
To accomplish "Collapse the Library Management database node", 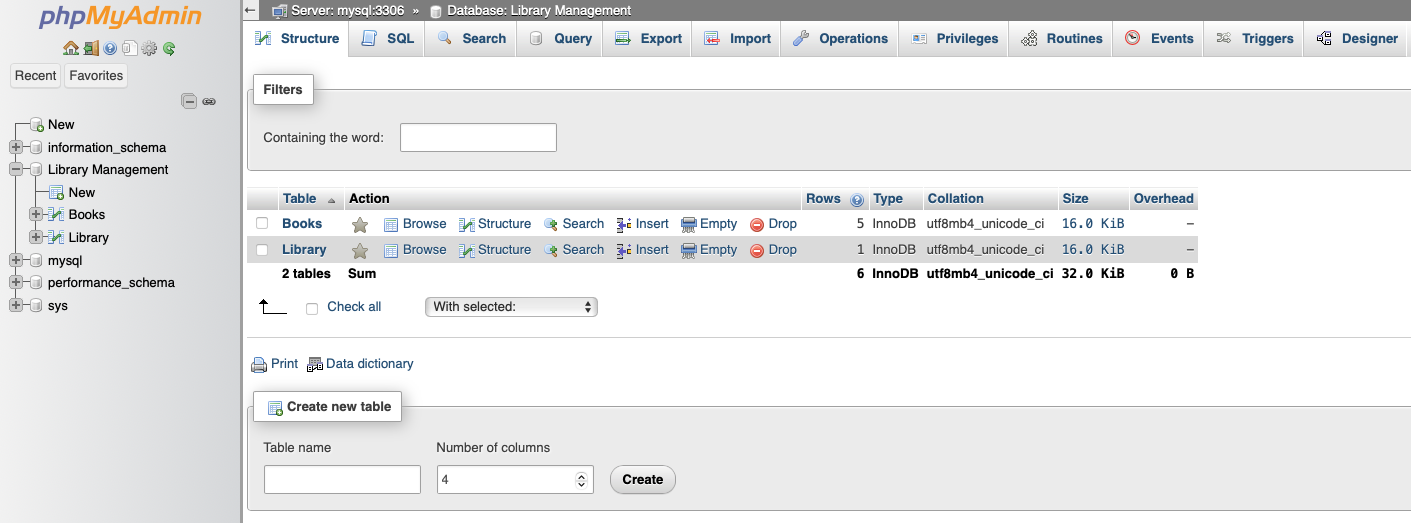I will (16, 170).
